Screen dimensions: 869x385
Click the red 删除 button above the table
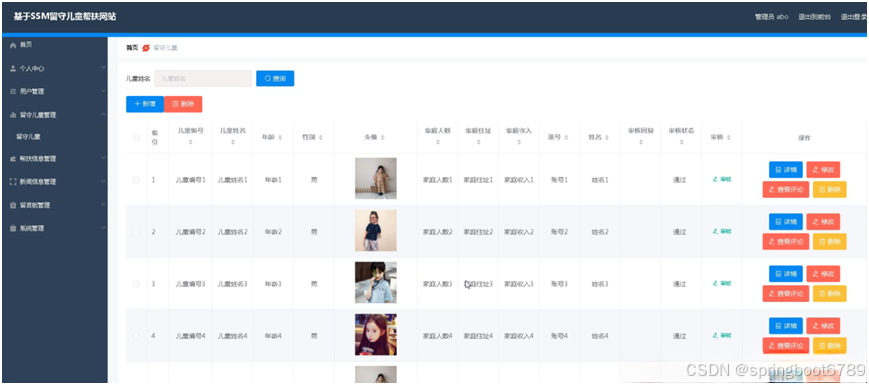coord(183,104)
